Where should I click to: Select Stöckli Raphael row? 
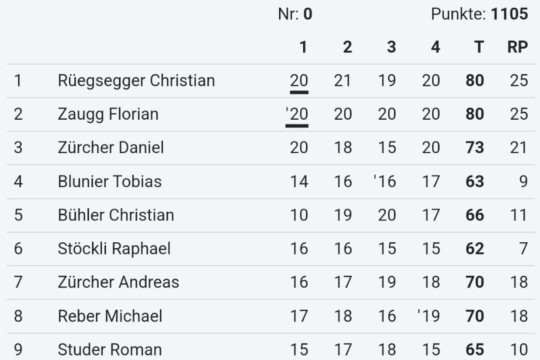click(271, 249)
